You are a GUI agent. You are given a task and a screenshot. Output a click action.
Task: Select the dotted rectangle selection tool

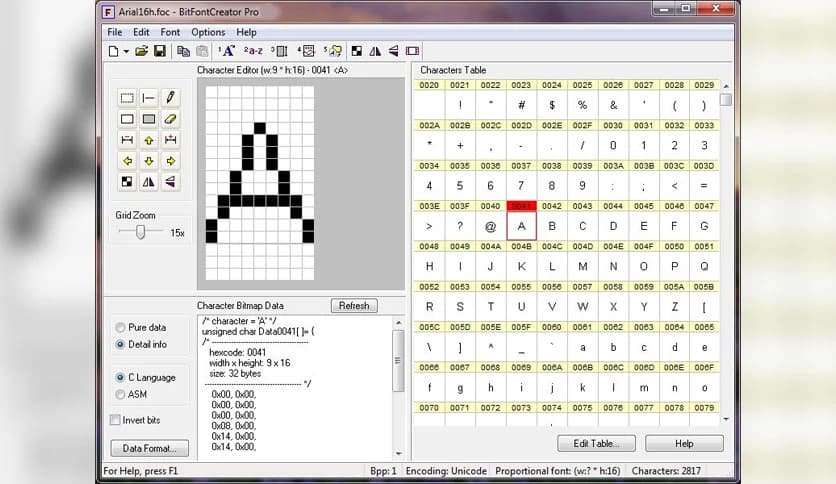127,98
